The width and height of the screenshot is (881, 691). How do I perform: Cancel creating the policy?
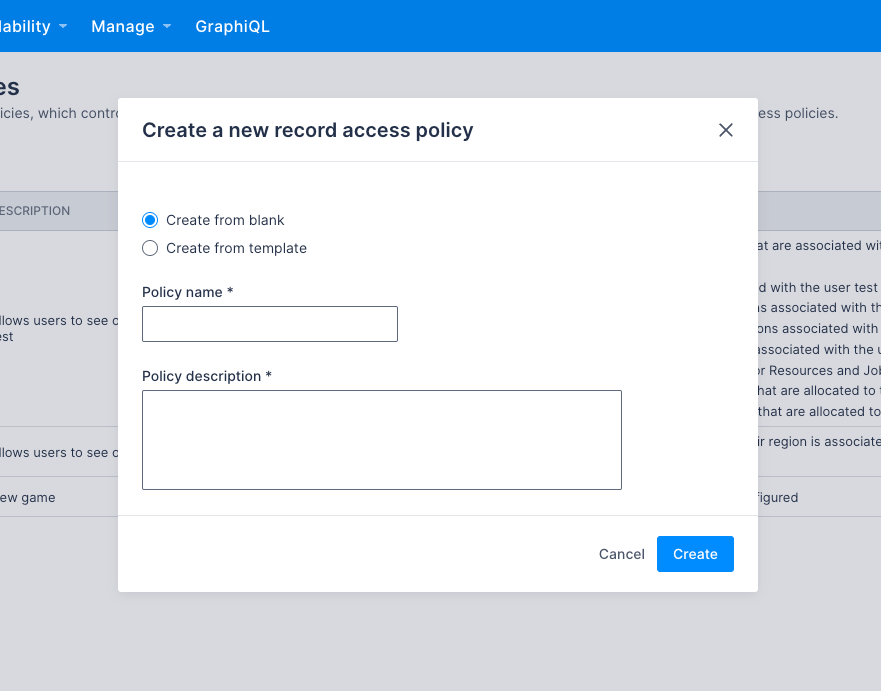click(621, 554)
